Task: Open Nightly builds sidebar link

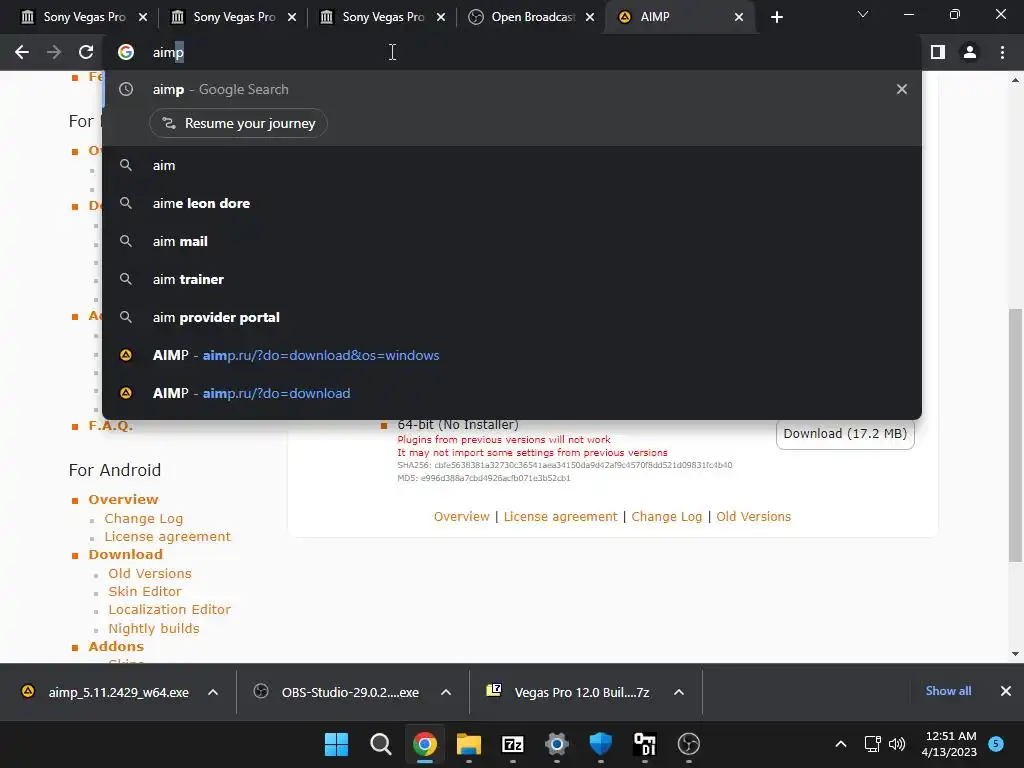Action: pos(154,628)
